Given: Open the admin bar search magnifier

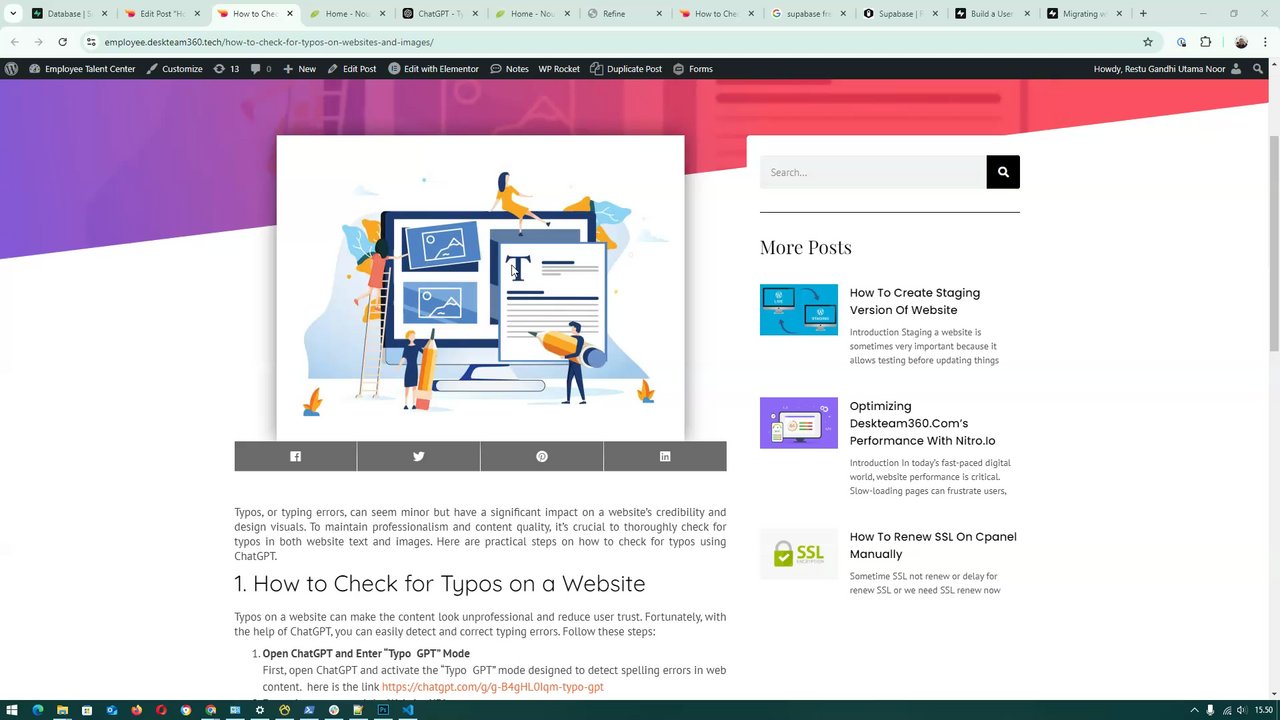Looking at the screenshot, I should pyautogui.click(x=1258, y=69).
